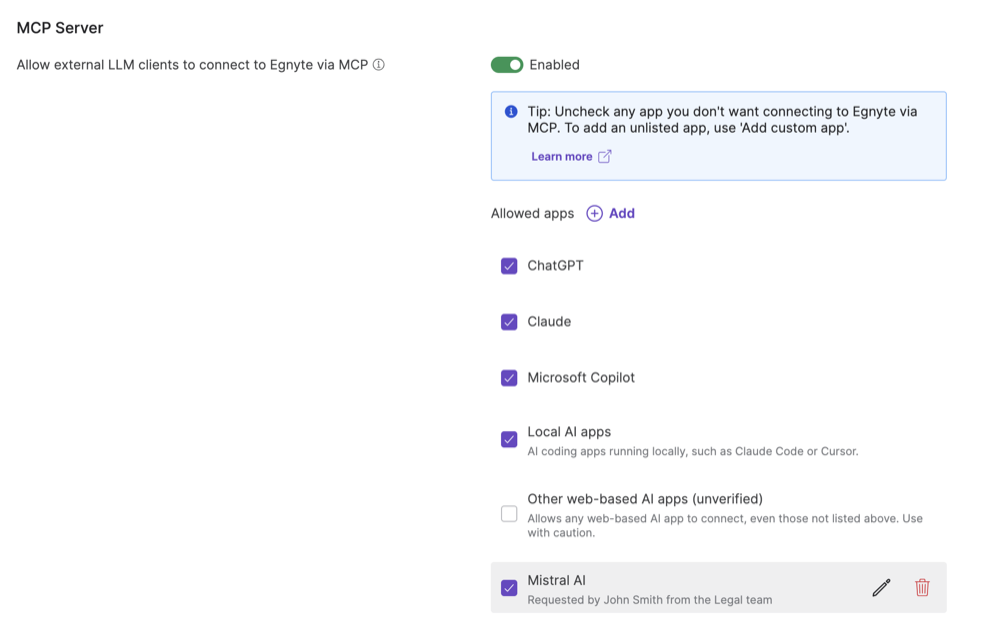Click the external link icon beside Learn more
Viewport: 999px width, 636px height.
click(x=604, y=157)
